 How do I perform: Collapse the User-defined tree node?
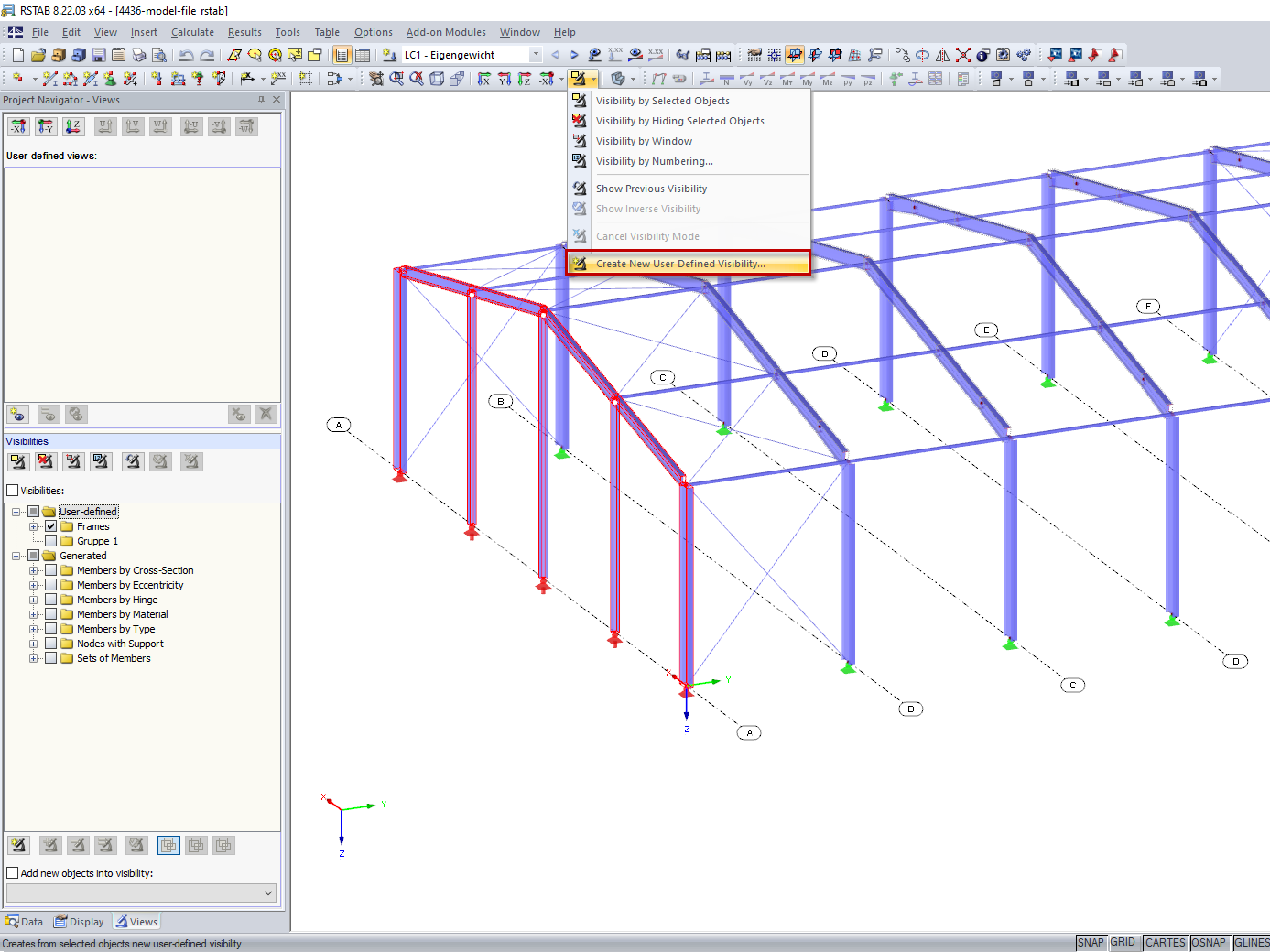[16, 512]
